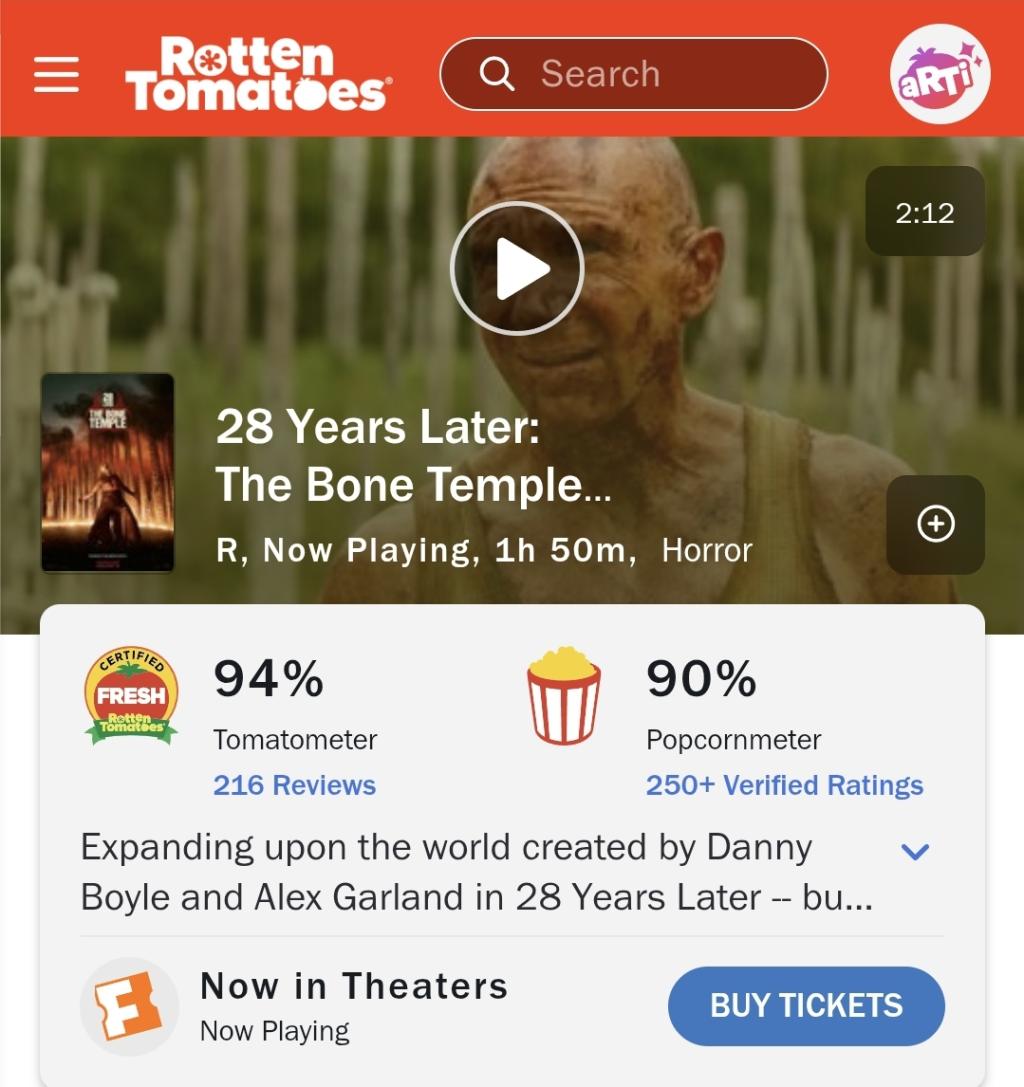Tap the magnifying glass search icon
Screen dimensions: 1024x1087
pyautogui.click(x=497, y=73)
